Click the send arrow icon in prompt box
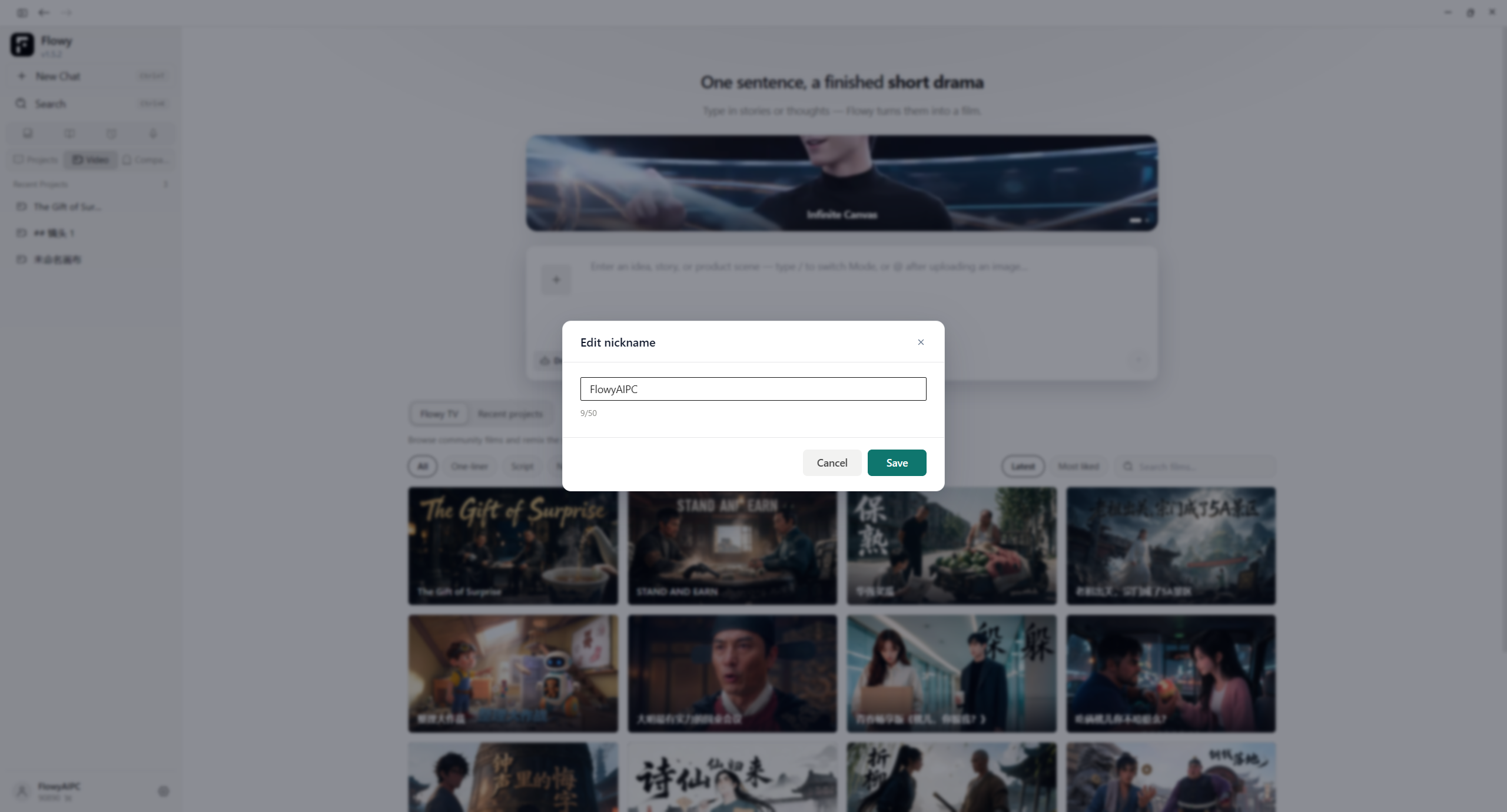1507x812 pixels. click(x=1138, y=360)
